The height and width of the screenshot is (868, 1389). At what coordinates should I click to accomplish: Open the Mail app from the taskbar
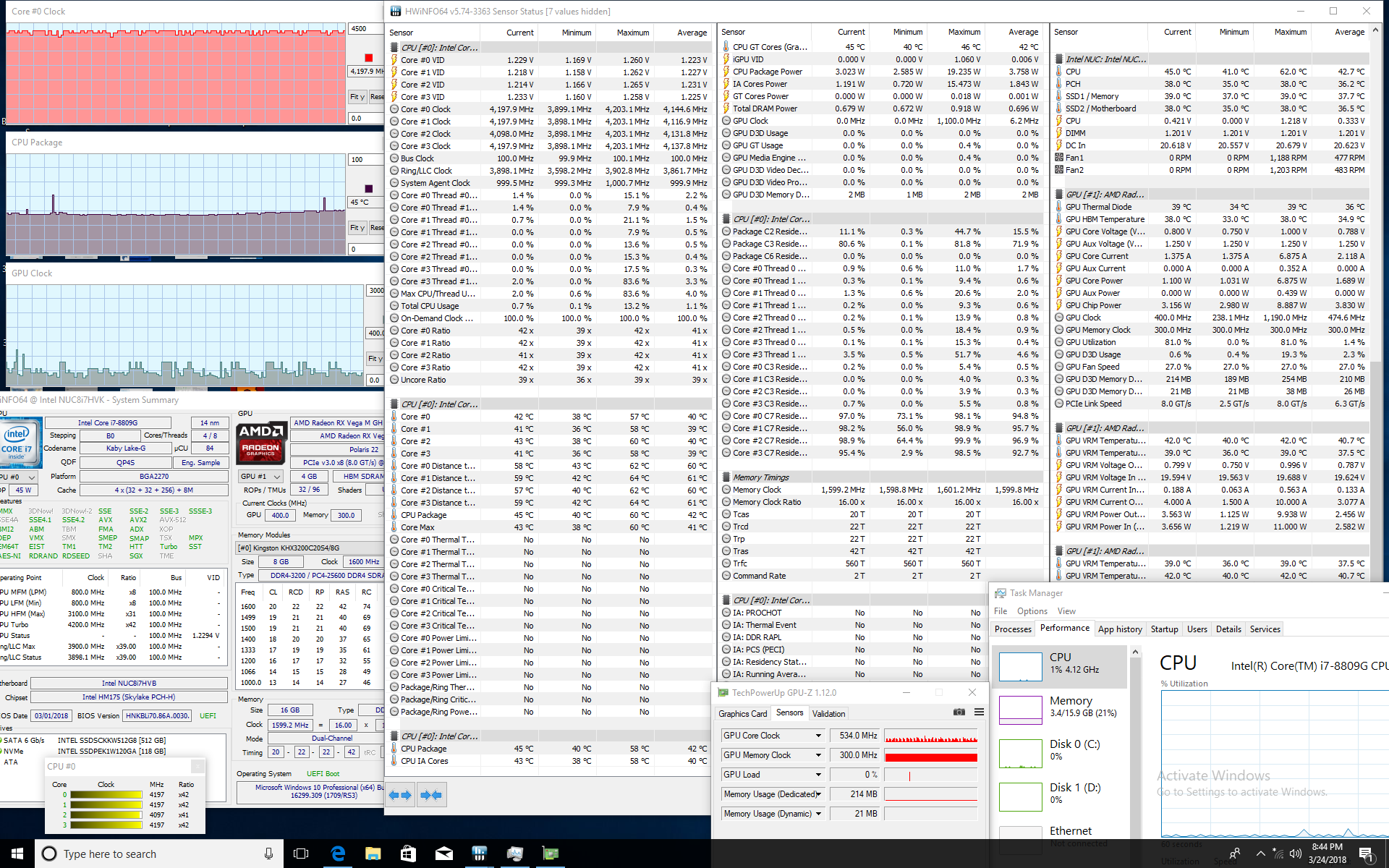pos(443,854)
